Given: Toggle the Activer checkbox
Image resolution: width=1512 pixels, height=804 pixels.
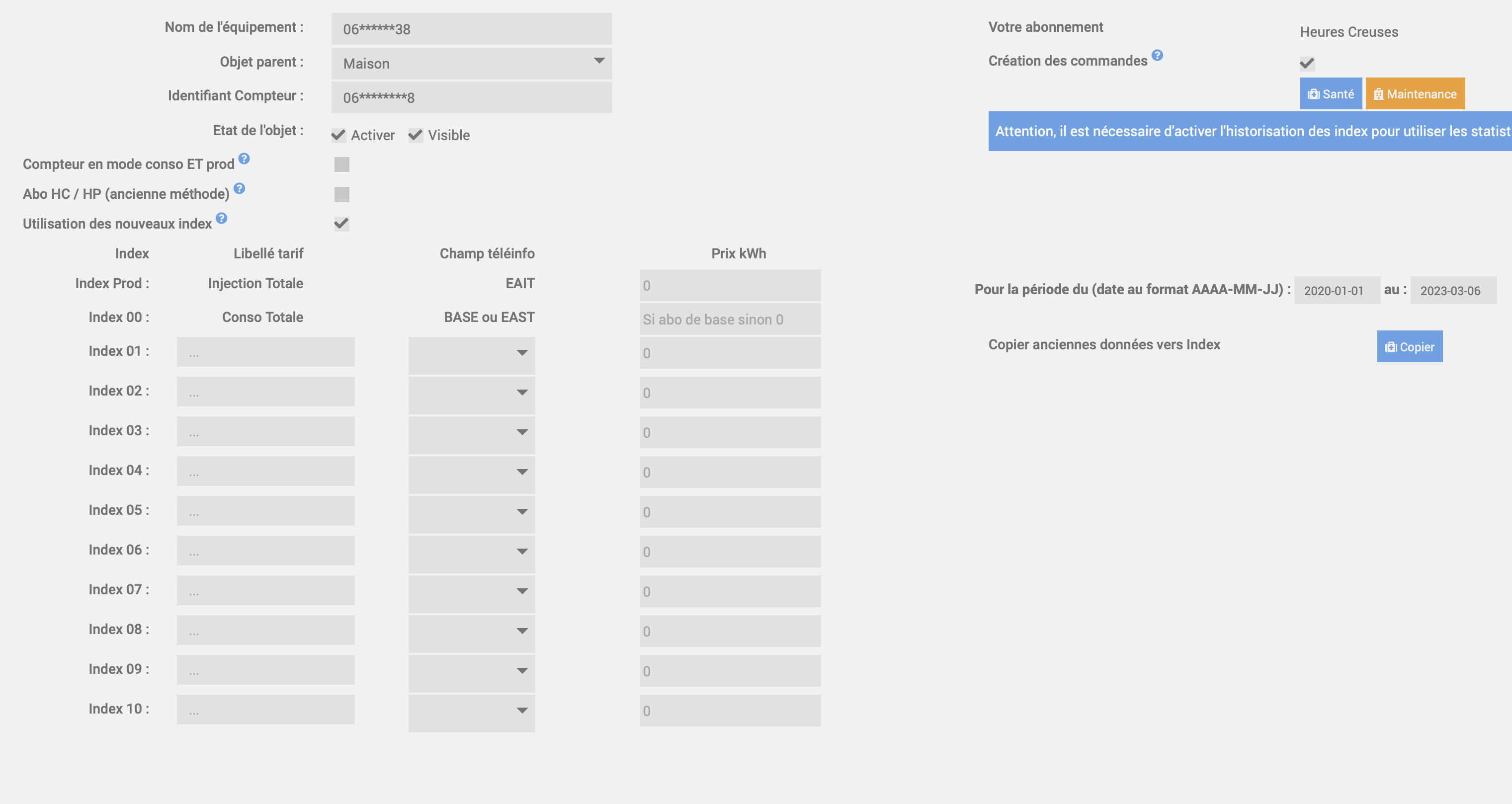Looking at the screenshot, I should pyautogui.click(x=338, y=136).
